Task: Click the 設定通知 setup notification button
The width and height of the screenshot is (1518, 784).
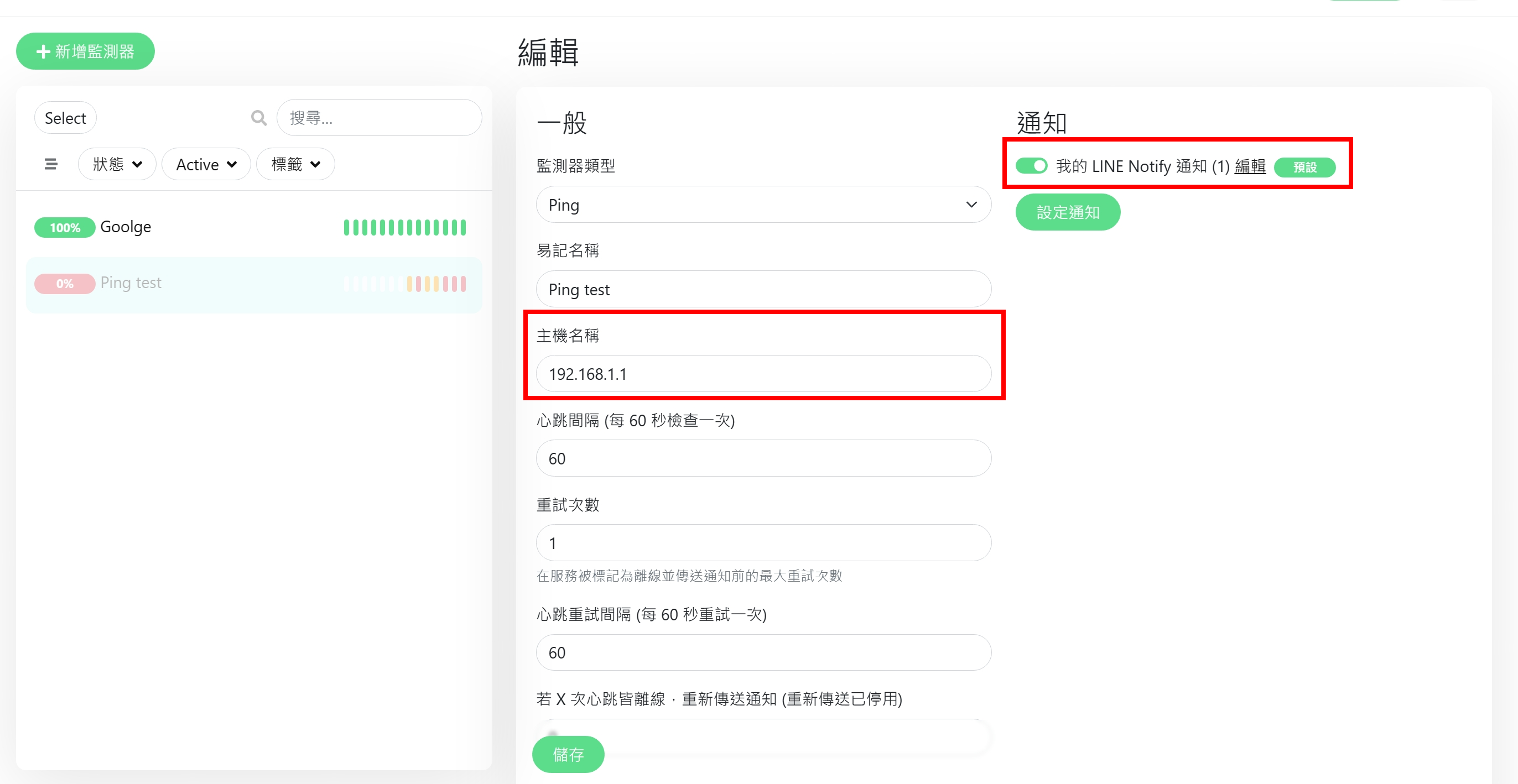Action: coord(1067,212)
